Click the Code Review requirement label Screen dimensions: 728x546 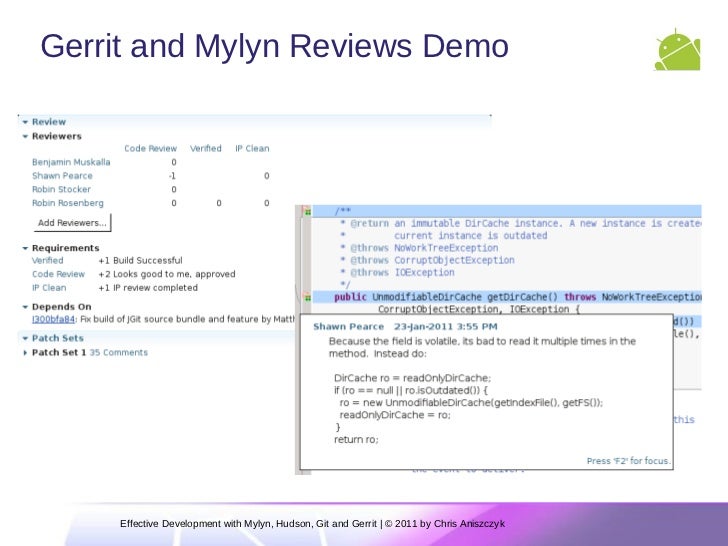pos(58,274)
